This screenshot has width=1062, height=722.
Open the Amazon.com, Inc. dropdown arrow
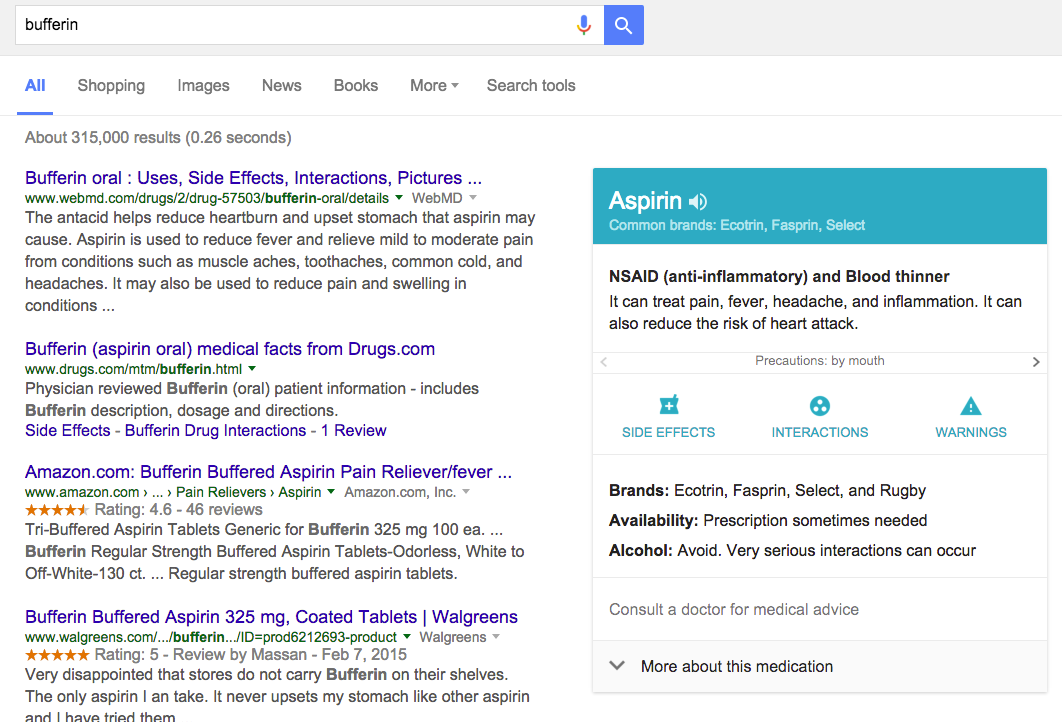(465, 492)
